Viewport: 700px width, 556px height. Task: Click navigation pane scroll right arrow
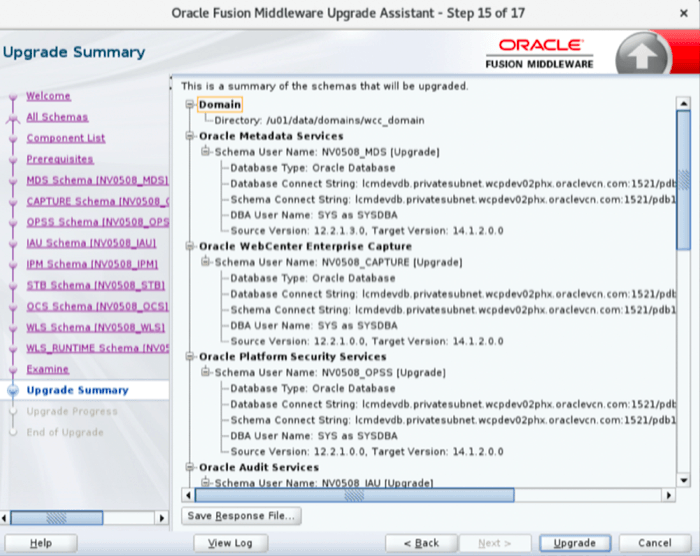tap(162, 518)
